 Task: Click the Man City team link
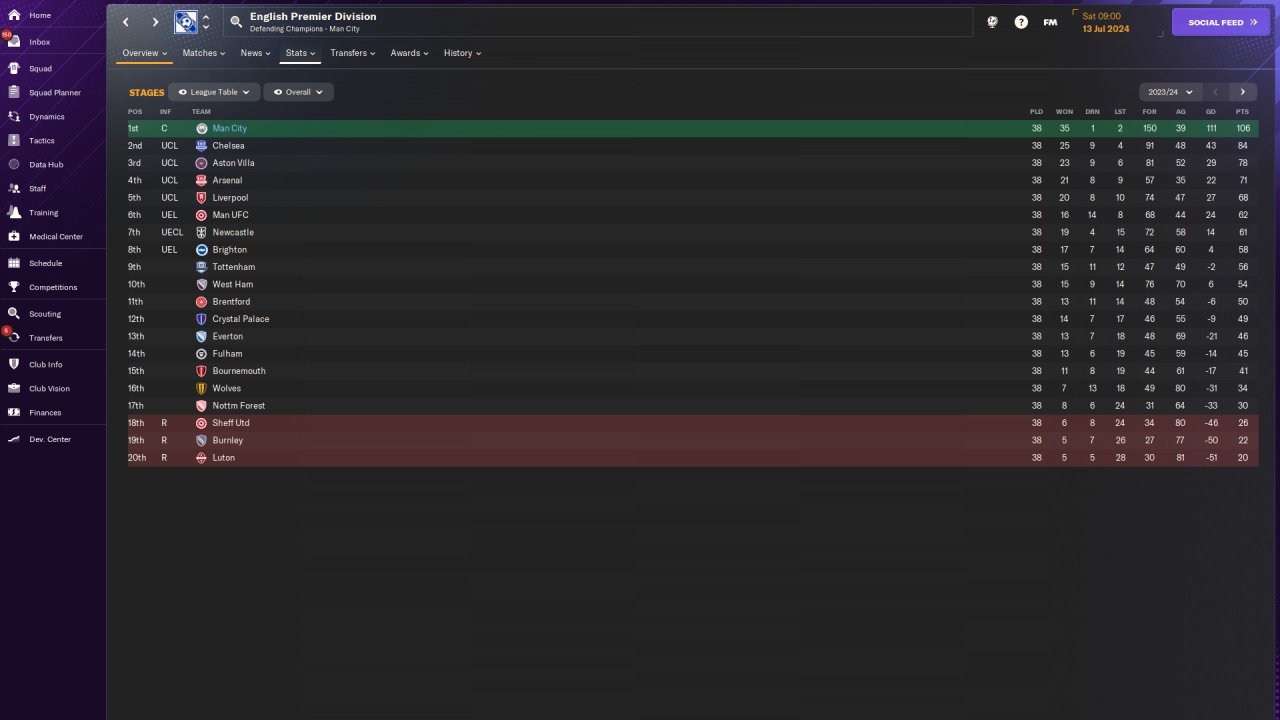(229, 129)
